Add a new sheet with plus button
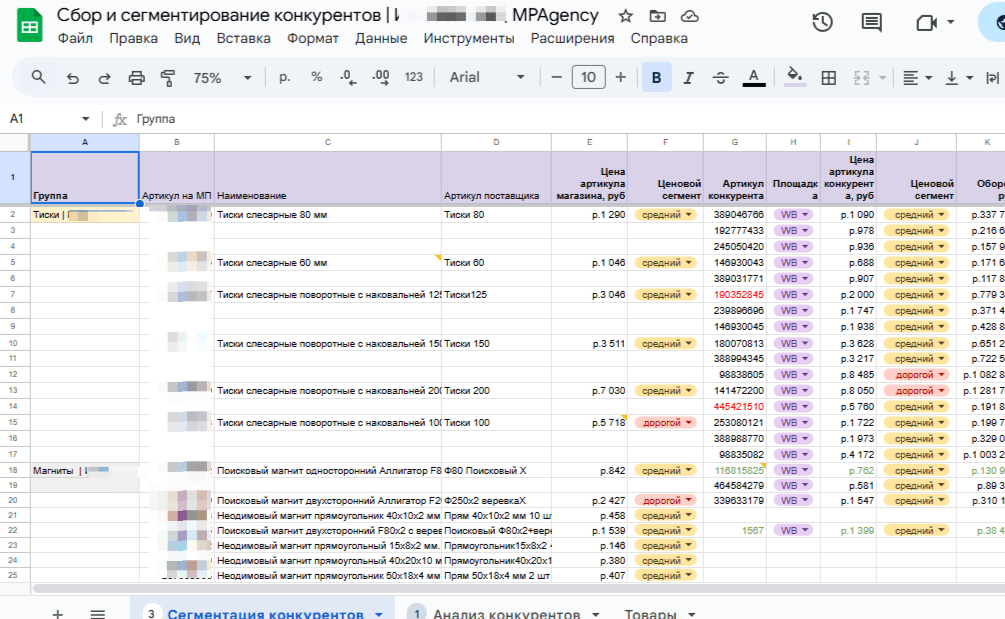 click(57, 613)
